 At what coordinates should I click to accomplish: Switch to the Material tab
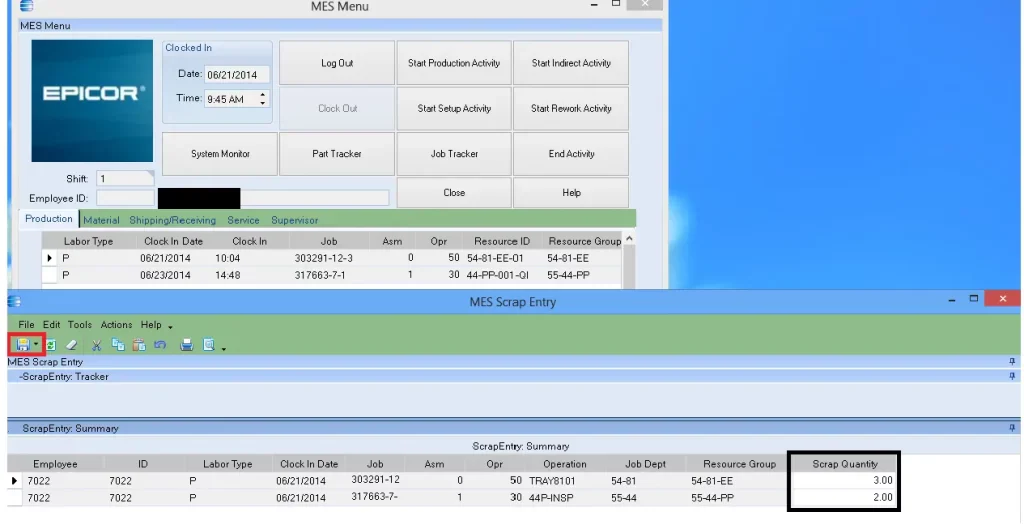pos(101,220)
